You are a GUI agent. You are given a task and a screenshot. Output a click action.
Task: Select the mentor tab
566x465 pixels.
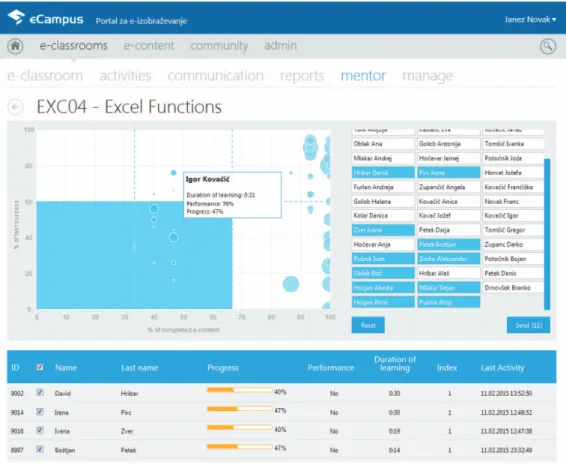(x=363, y=75)
